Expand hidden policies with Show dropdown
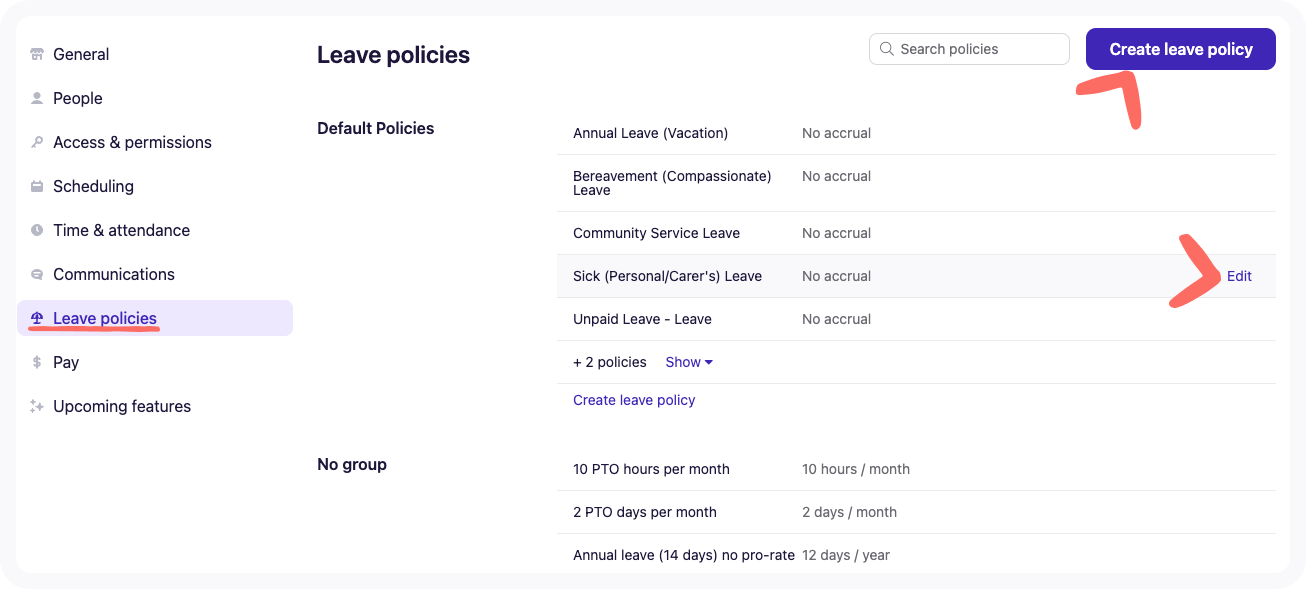 [689, 362]
